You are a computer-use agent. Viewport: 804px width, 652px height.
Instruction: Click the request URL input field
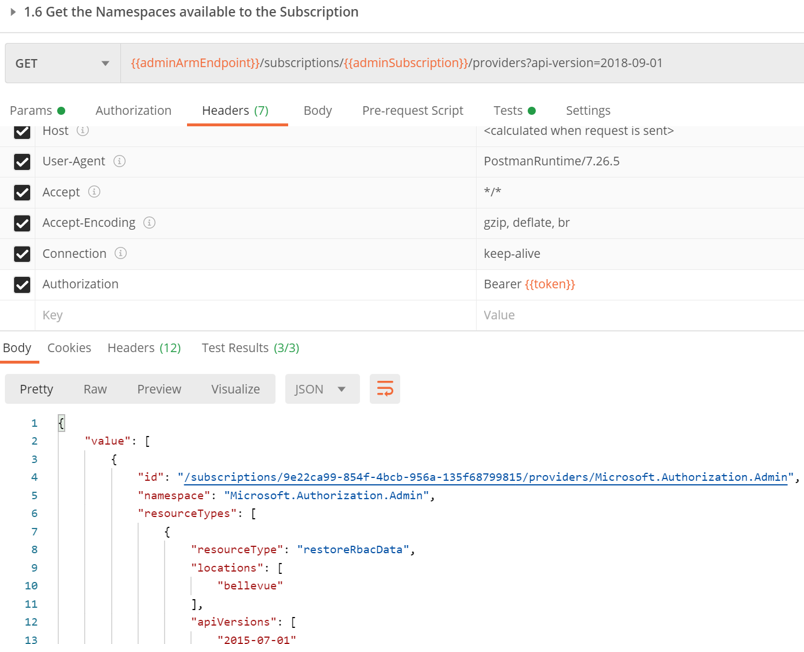(462, 63)
